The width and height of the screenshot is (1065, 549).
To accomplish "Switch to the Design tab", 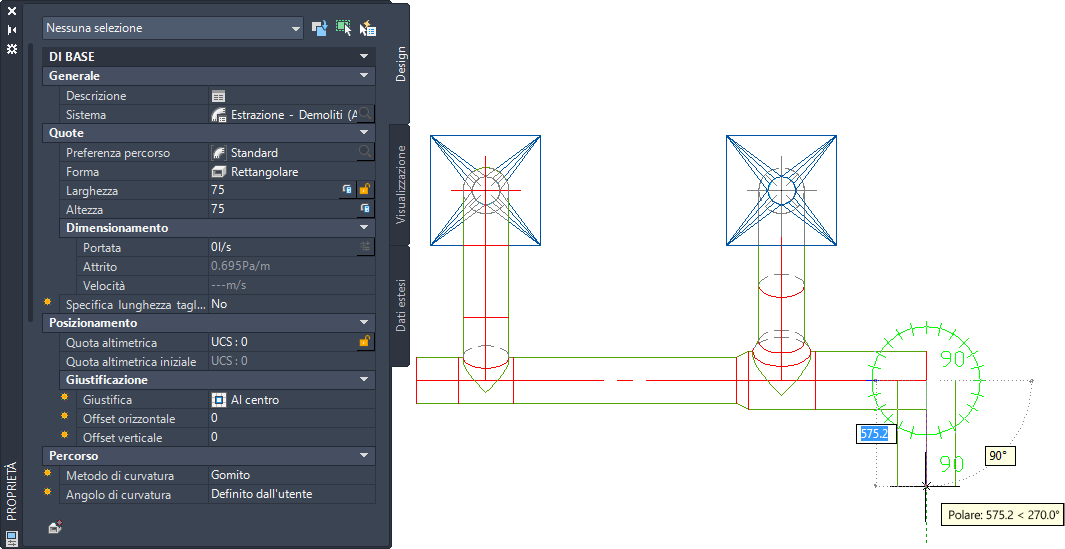I will coord(401,64).
